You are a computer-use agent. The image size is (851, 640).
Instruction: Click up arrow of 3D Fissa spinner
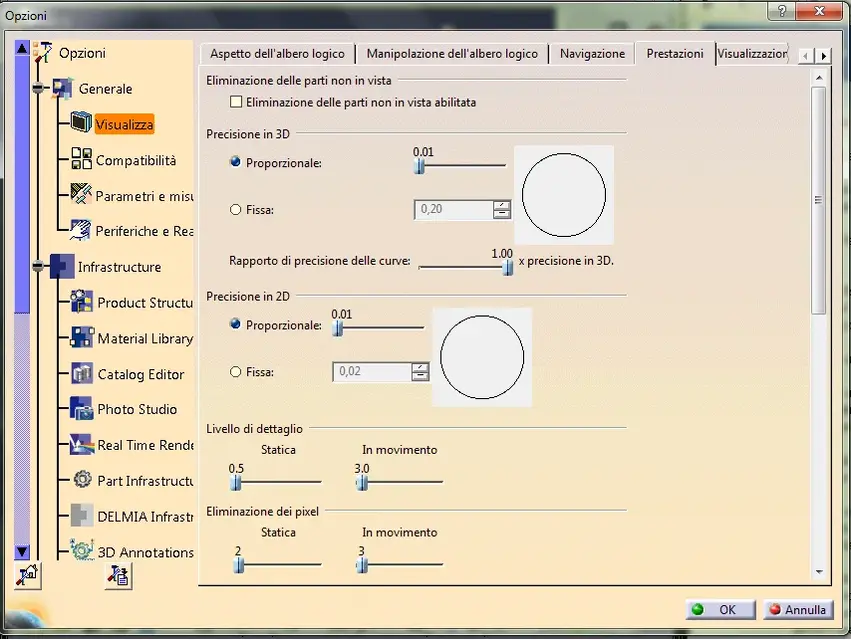[x=502, y=205]
